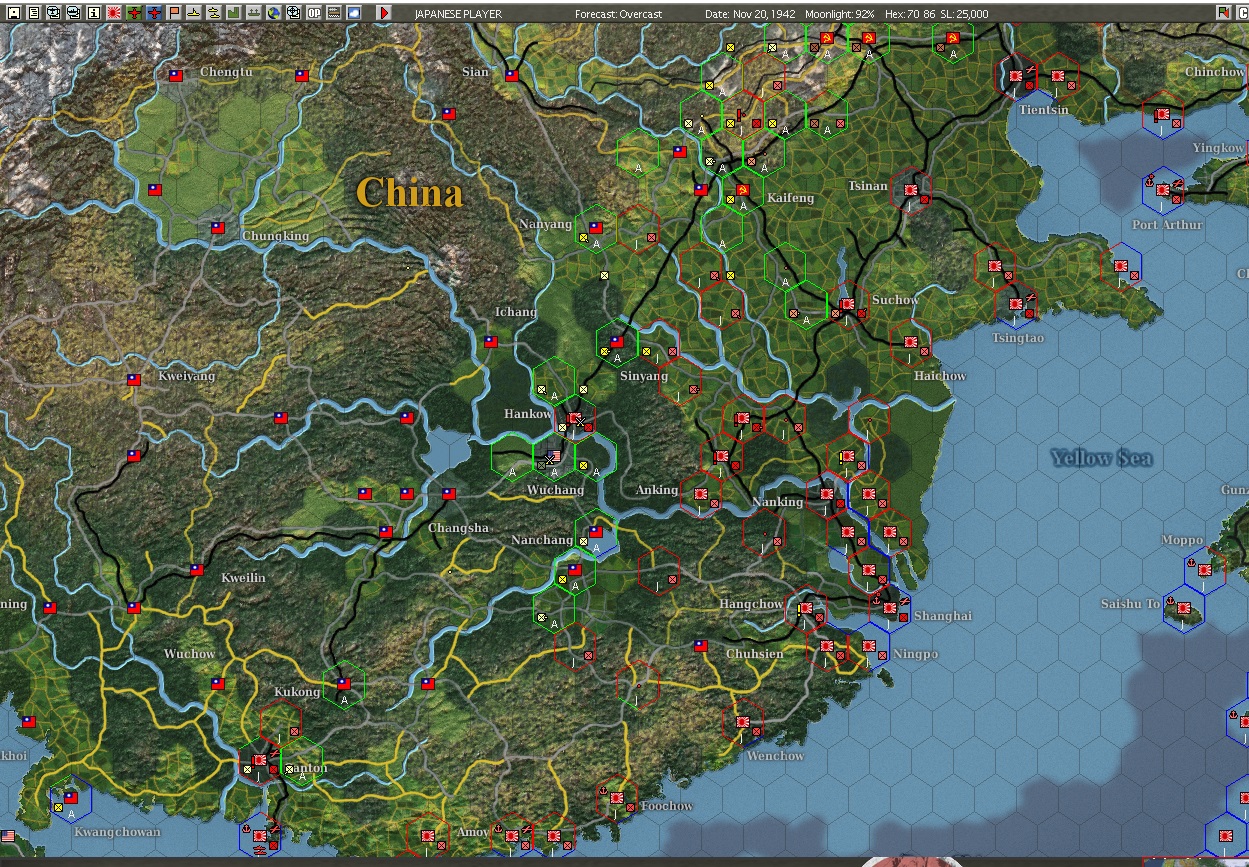Click the 'Forecast: Overcast' status text
Screen dimensions: 1249x867
[618, 14]
